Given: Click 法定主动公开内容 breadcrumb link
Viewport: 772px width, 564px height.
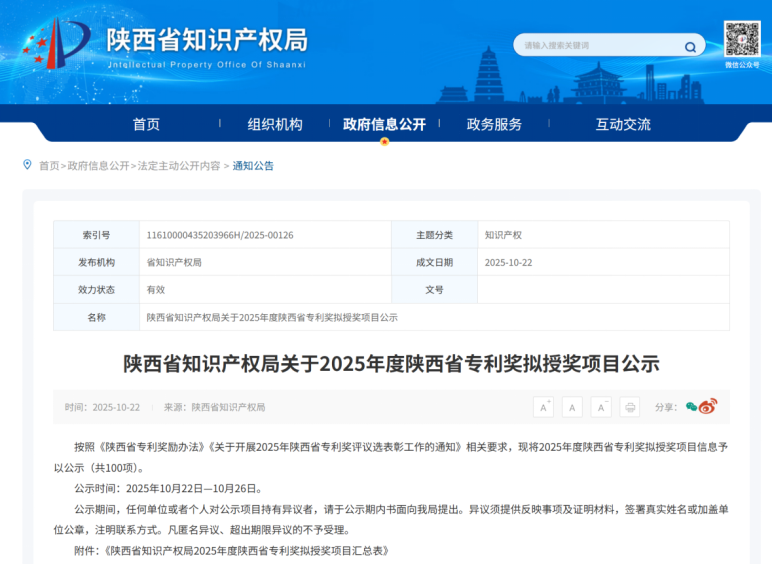Looking at the screenshot, I should [179, 166].
